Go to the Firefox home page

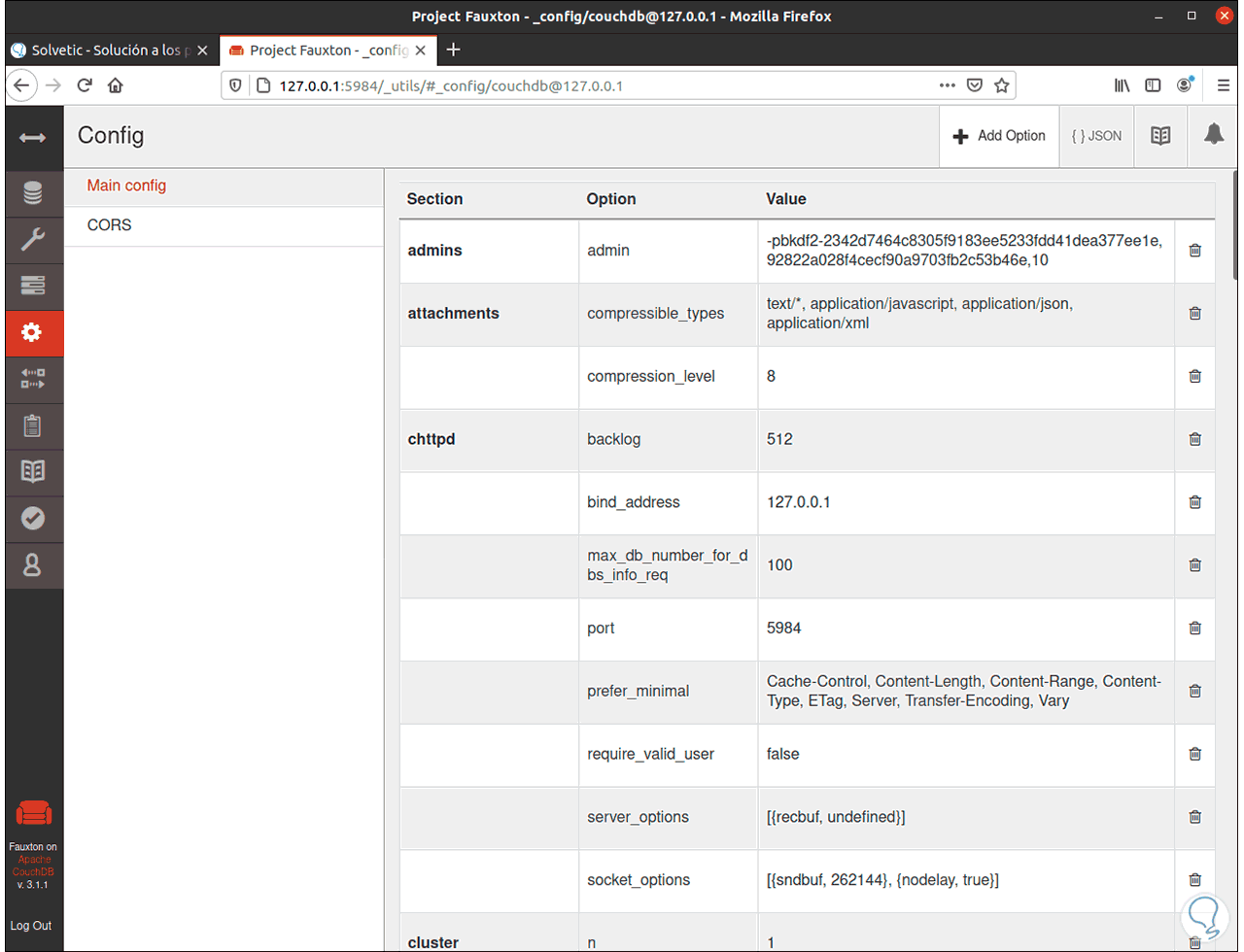click(116, 85)
